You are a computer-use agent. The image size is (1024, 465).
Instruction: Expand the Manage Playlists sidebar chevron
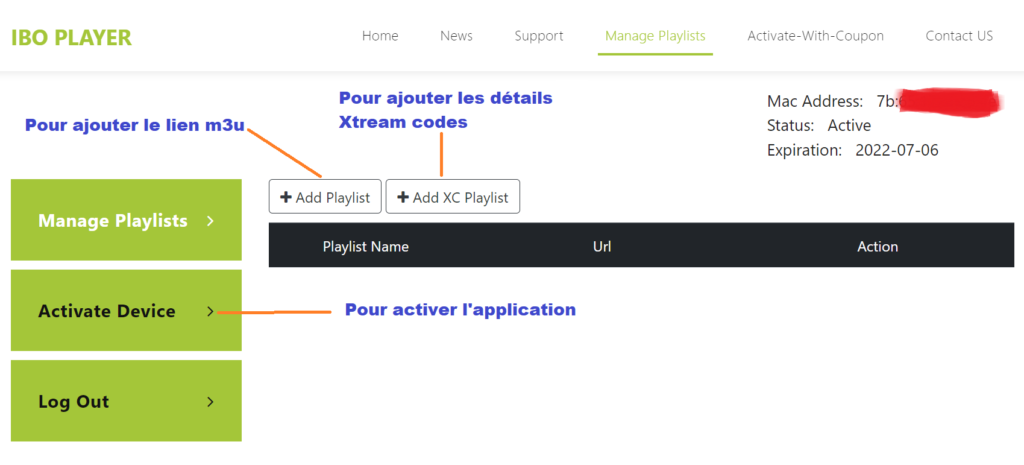point(210,221)
